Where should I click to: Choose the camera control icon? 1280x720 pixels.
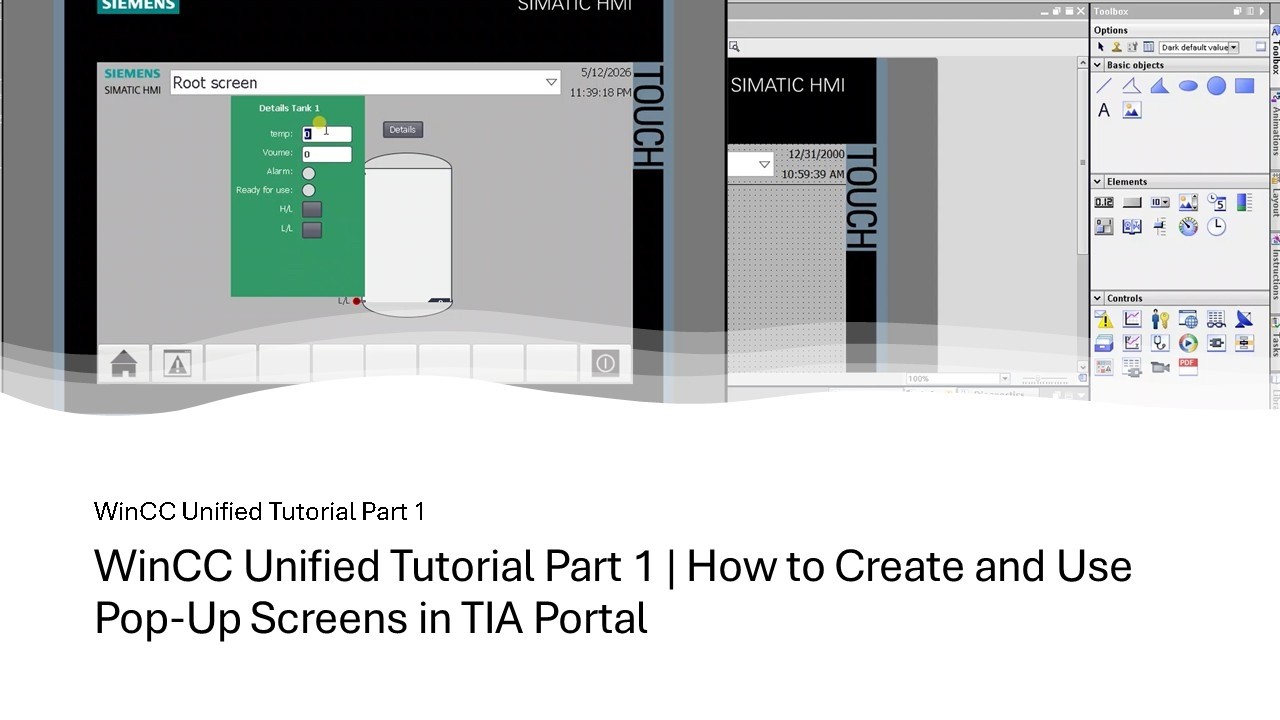click(1160, 367)
